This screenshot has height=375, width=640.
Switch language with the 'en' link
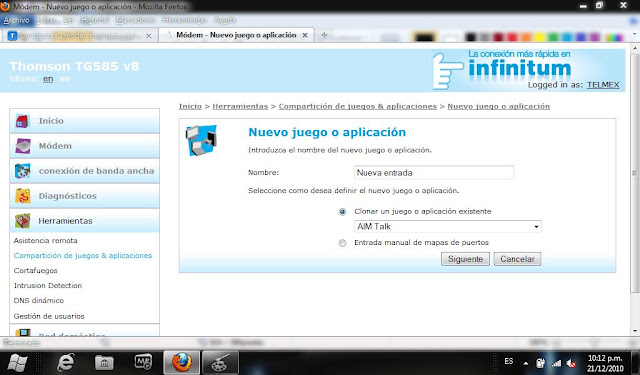[48, 79]
